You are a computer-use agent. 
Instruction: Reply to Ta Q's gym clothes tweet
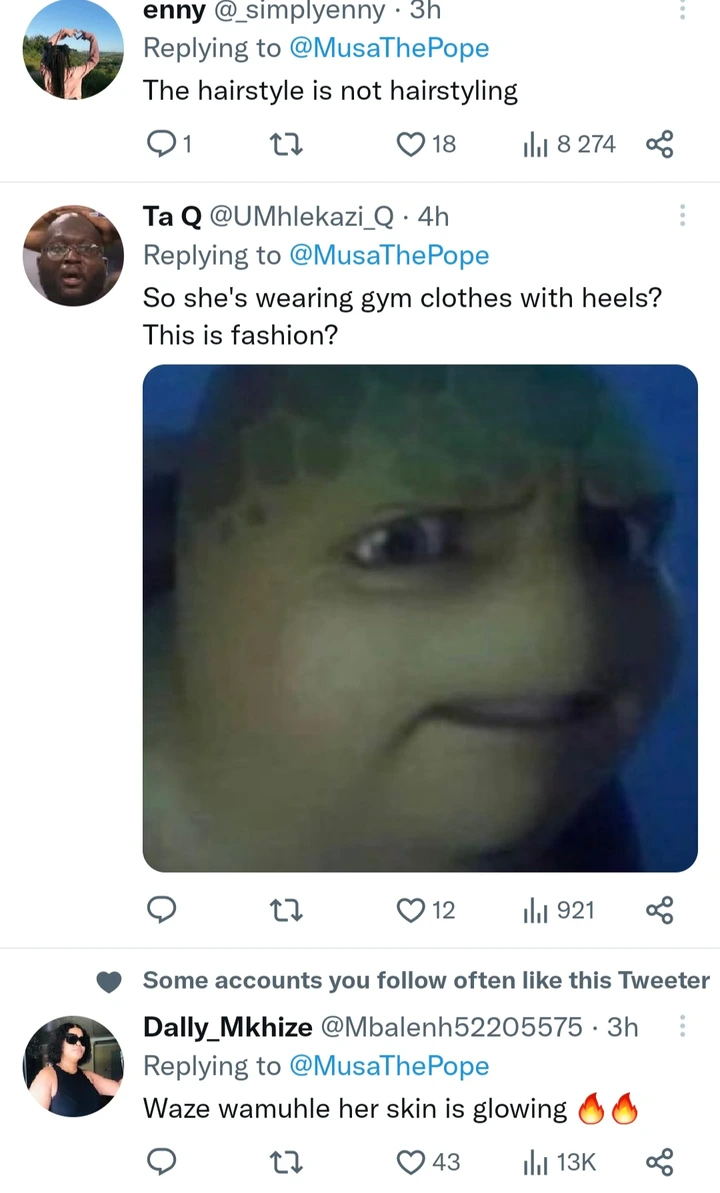click(161, 909)
